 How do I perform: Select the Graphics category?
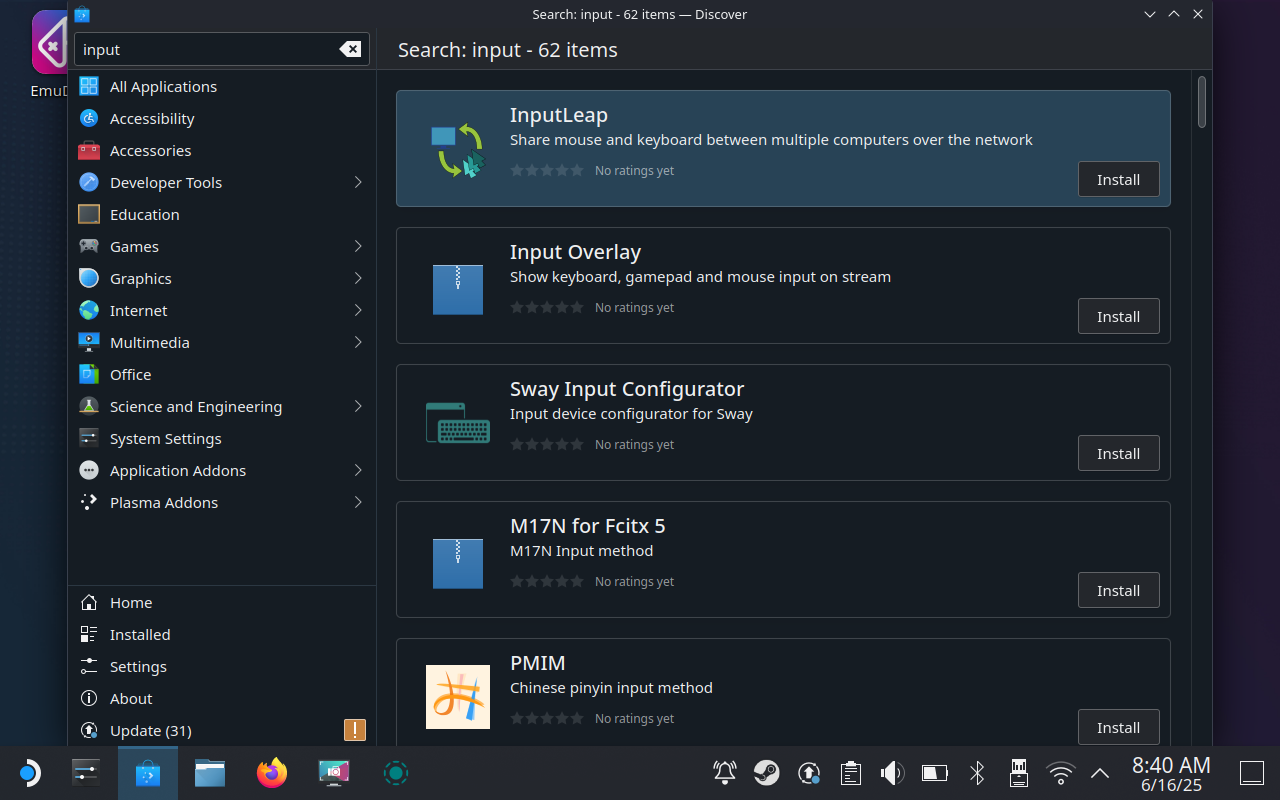coord(140,278)
